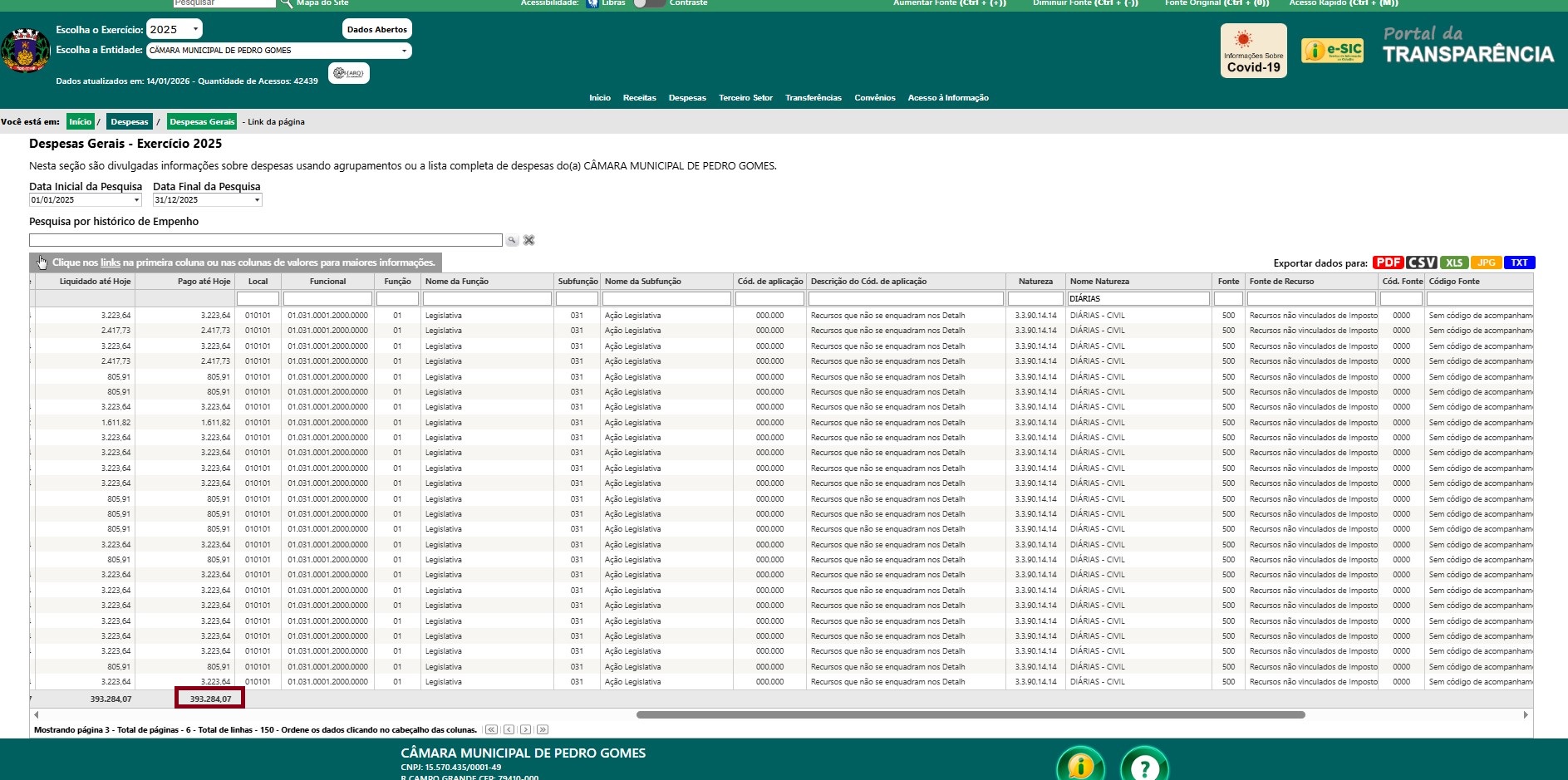Open the e-SIC information service
Viewport: 1568px width, 780px height.
pos(1332,51)
